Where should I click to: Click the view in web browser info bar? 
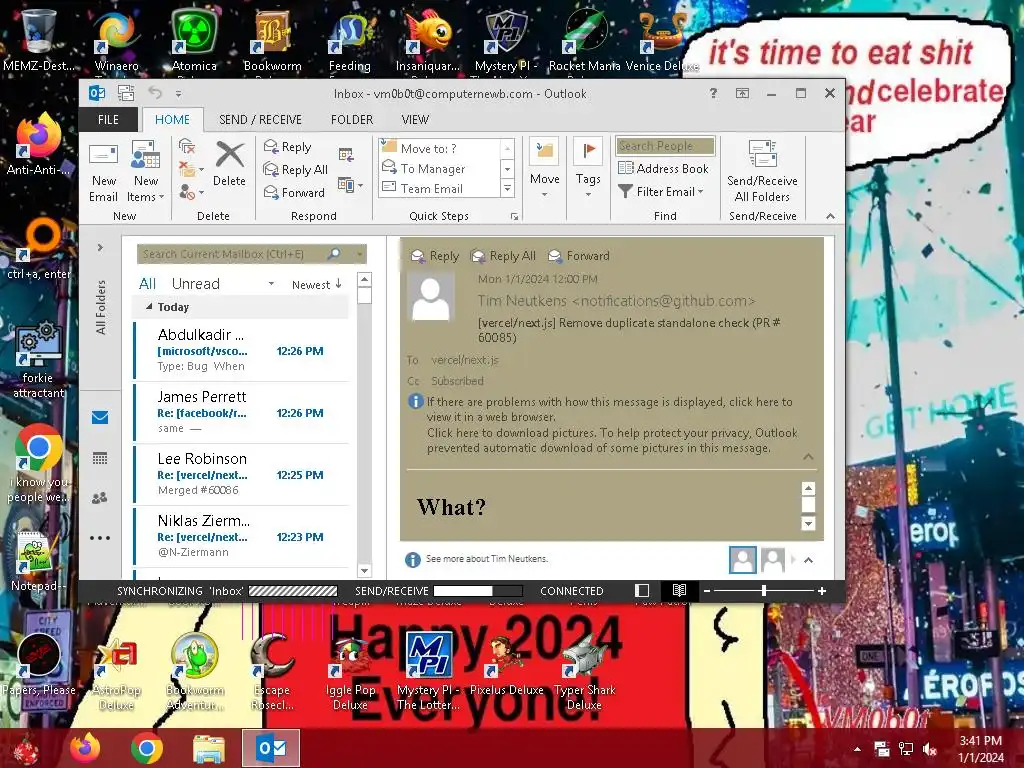(609, 409)
